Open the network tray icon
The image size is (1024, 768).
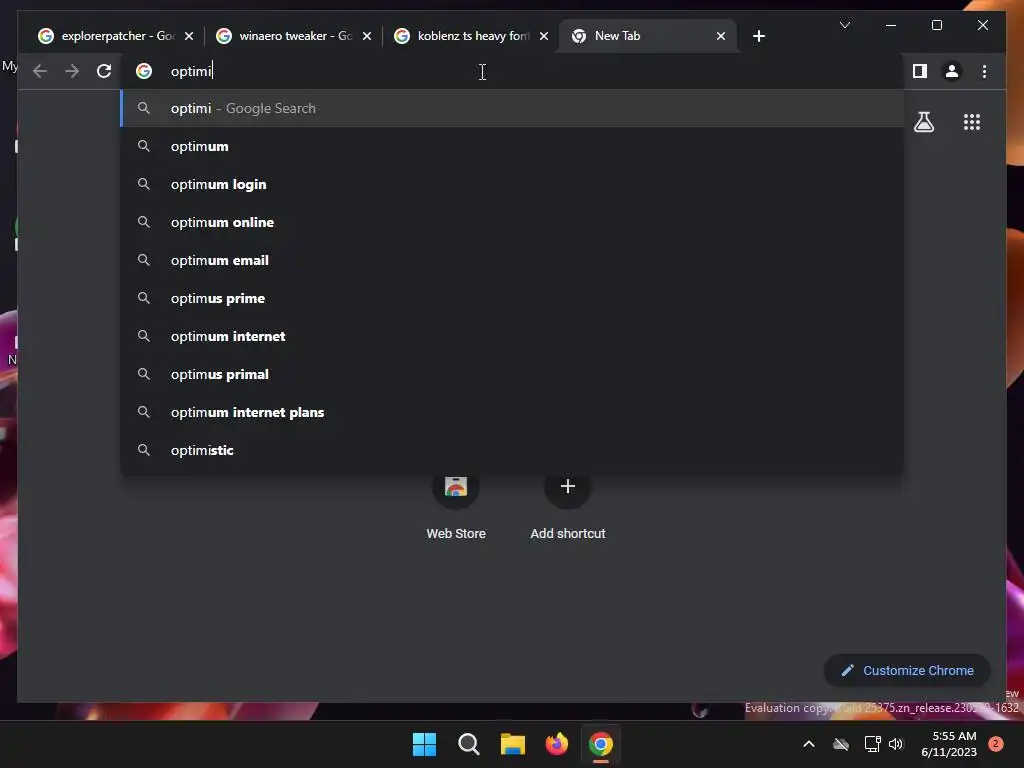(872, 744)
